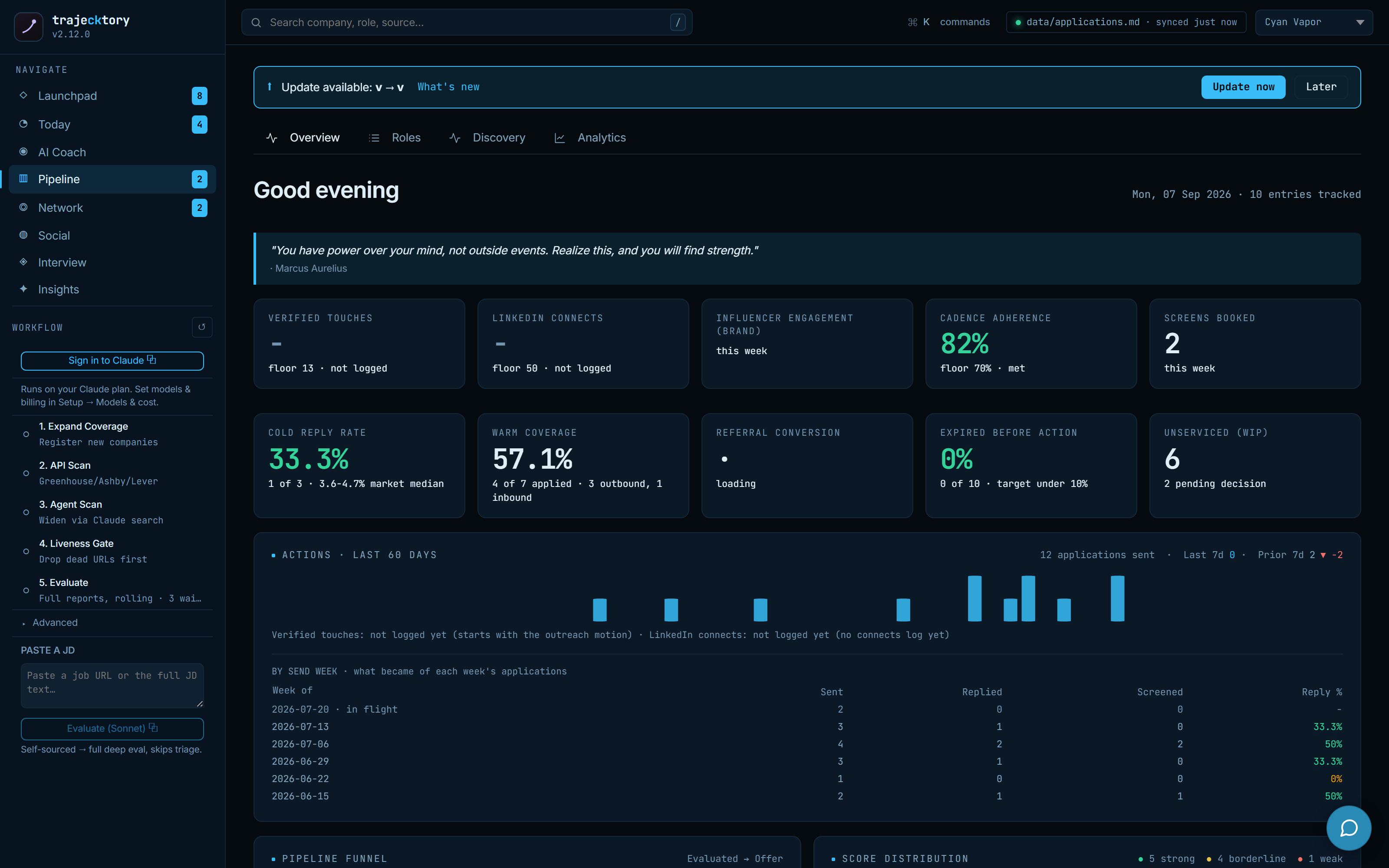Image resolution: width=1389 pixels, height=868 pixels.
Task: Click data/applications.md sync status chip
Action: pos(1126,23)
